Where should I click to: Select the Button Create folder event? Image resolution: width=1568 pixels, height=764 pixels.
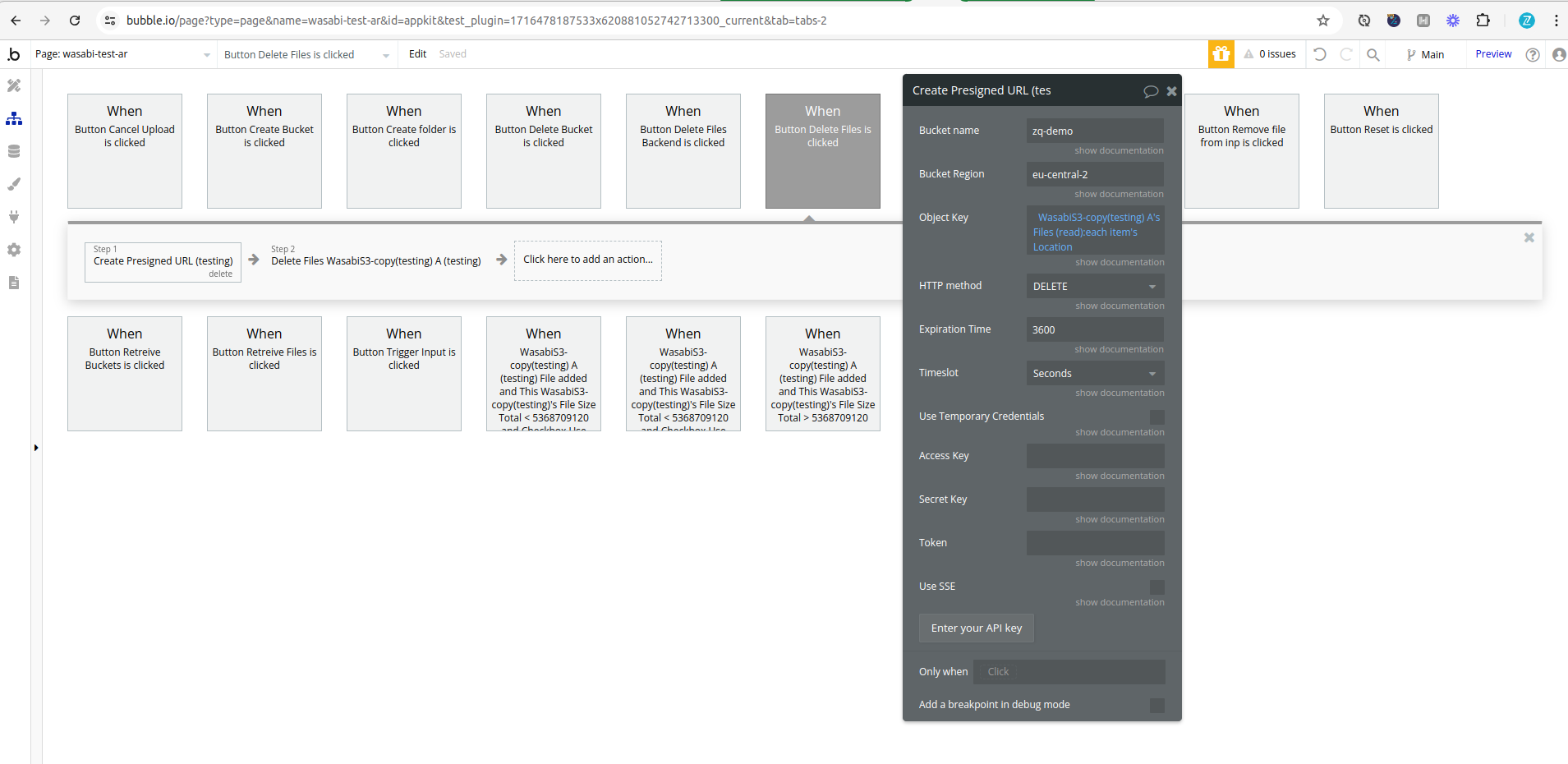pos(404,151)
